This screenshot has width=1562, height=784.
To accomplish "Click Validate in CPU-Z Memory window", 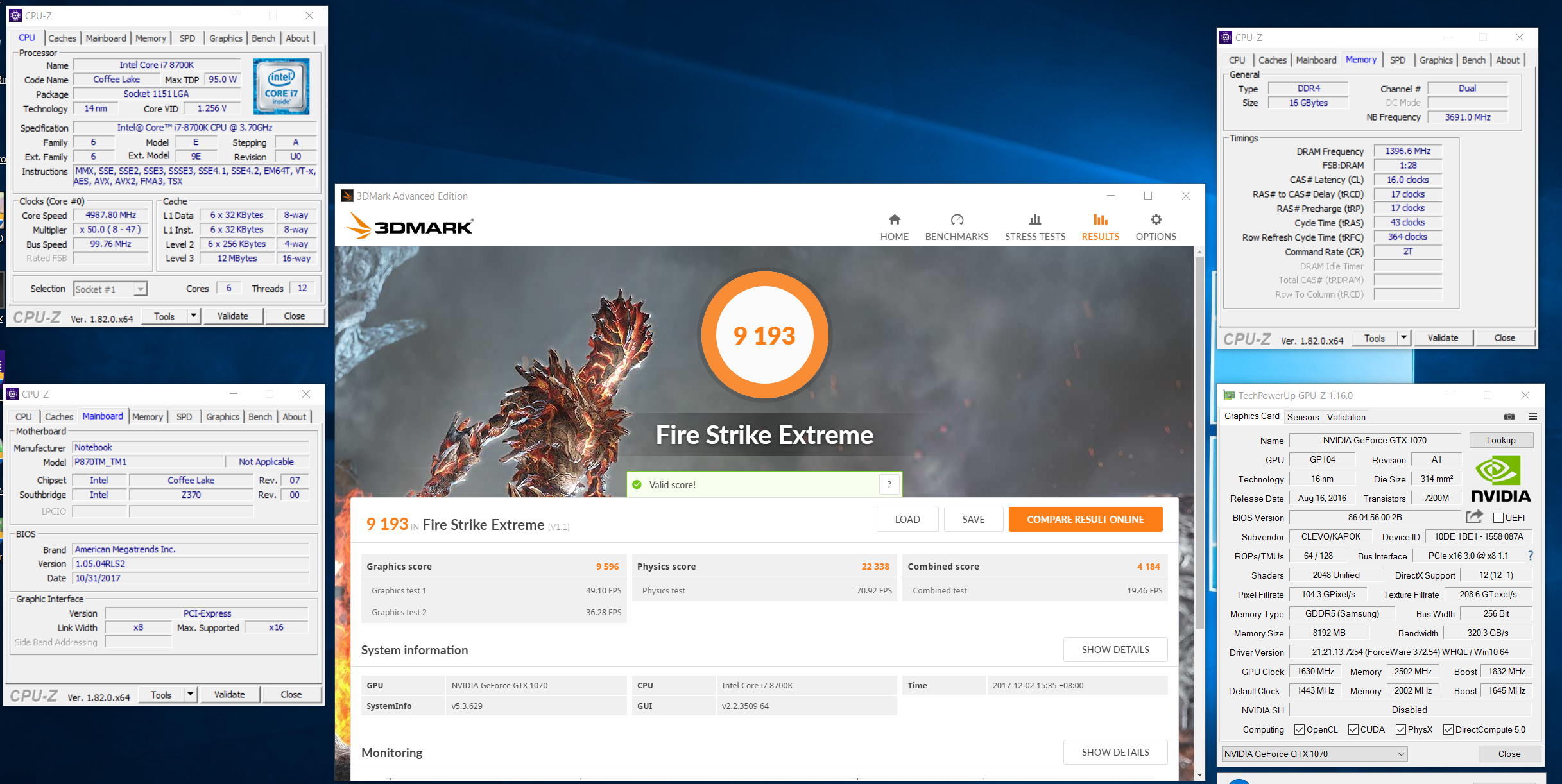I will coord(1443,337).
